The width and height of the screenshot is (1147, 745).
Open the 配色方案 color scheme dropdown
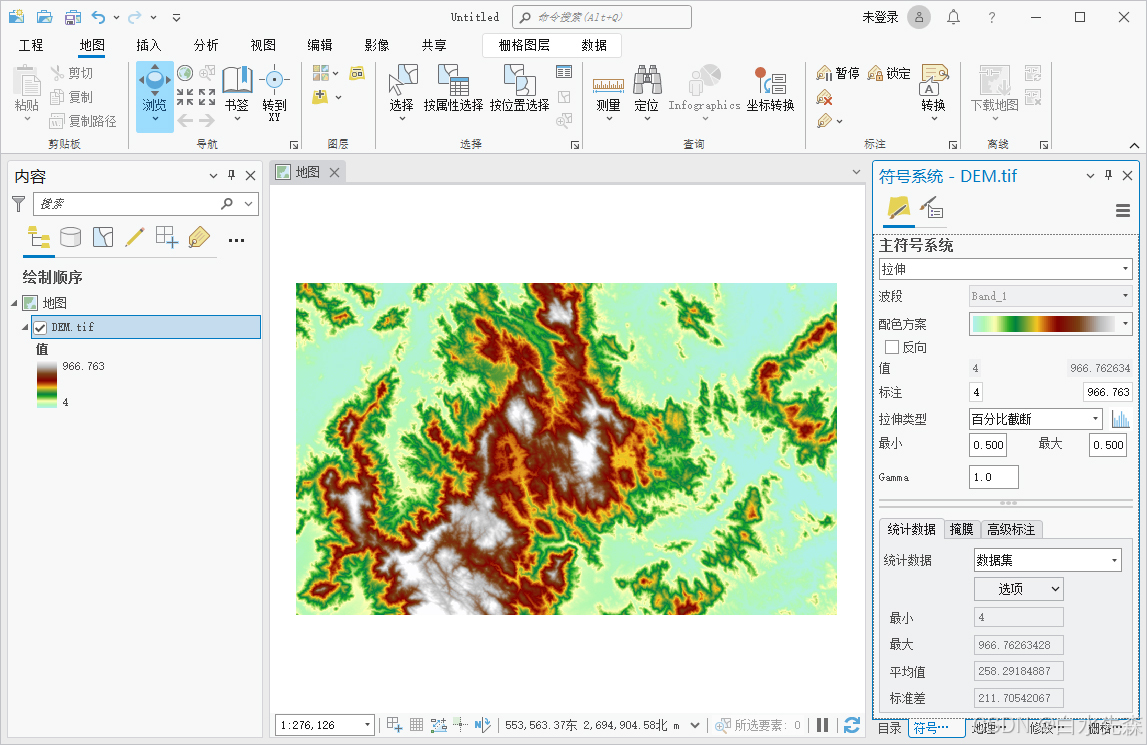(x=1050, y=323)
